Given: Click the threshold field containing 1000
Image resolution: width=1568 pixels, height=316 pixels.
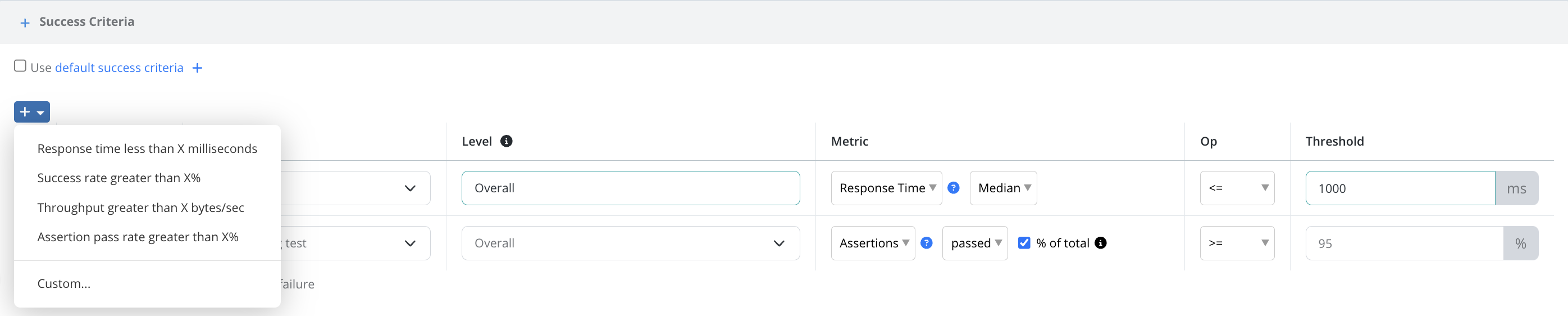Looking at the screenshot, I should pos(1400,188).
